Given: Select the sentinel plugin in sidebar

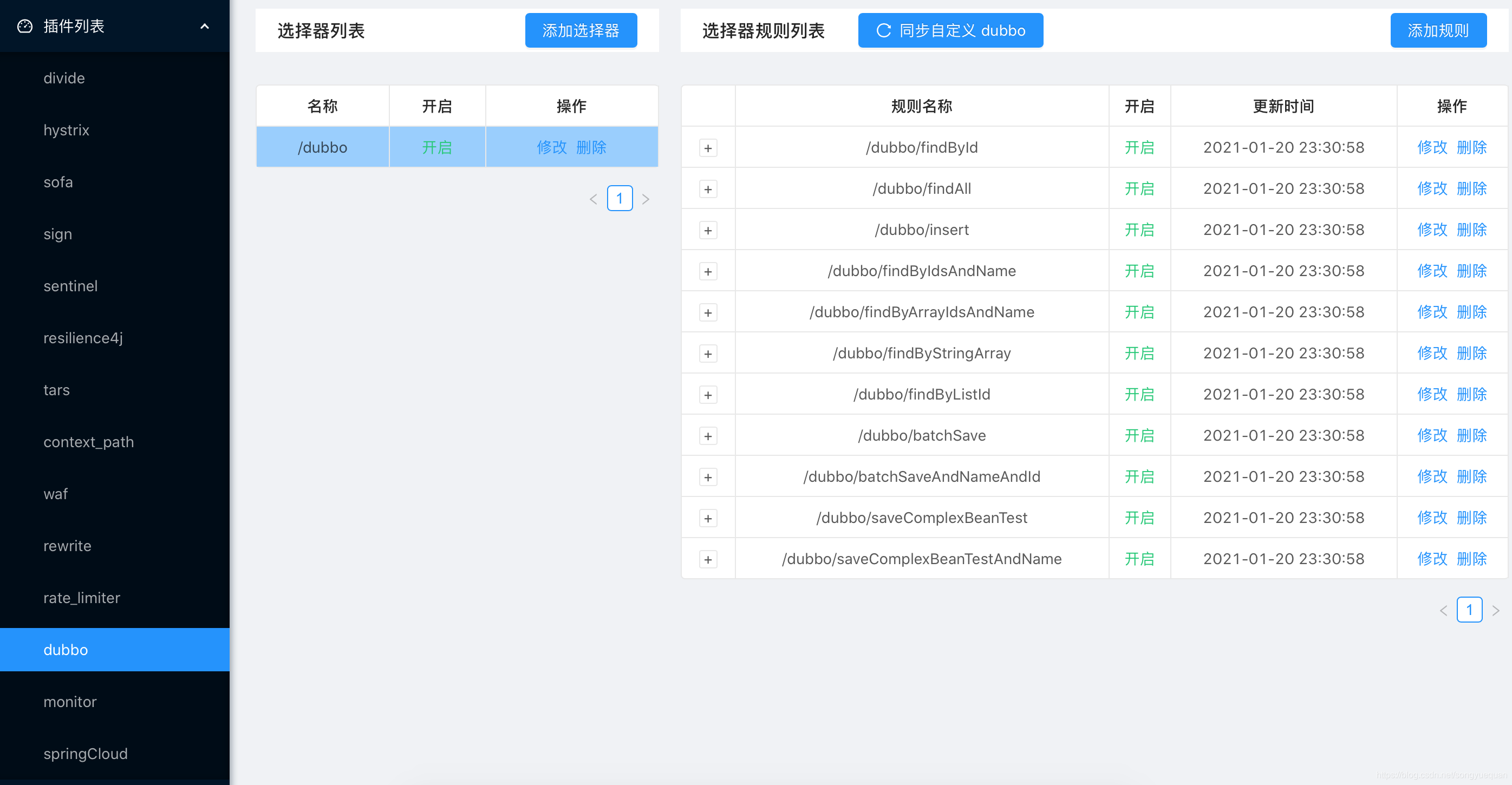Looking at the screenshot, I should (70, 286).
